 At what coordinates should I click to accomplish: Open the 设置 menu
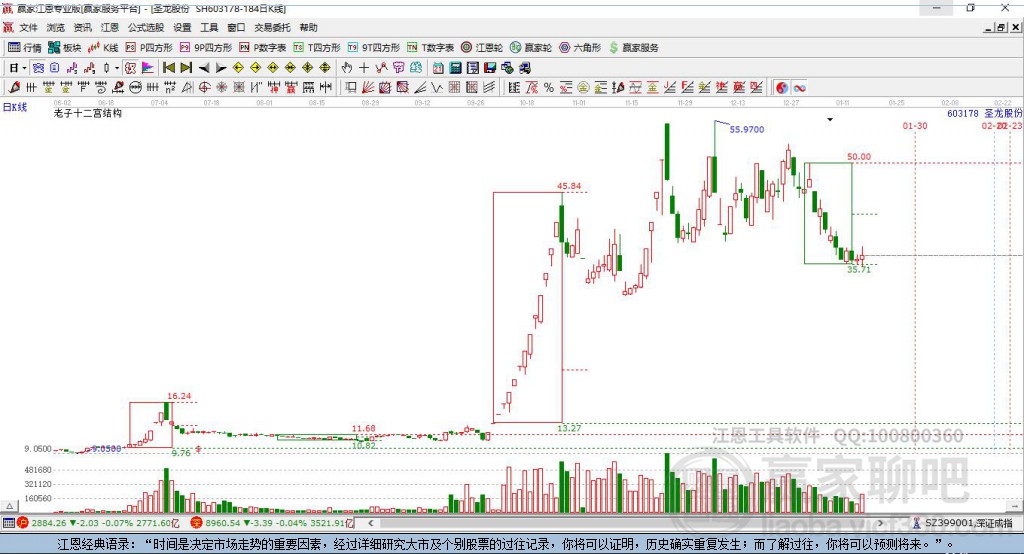[182, 27]
